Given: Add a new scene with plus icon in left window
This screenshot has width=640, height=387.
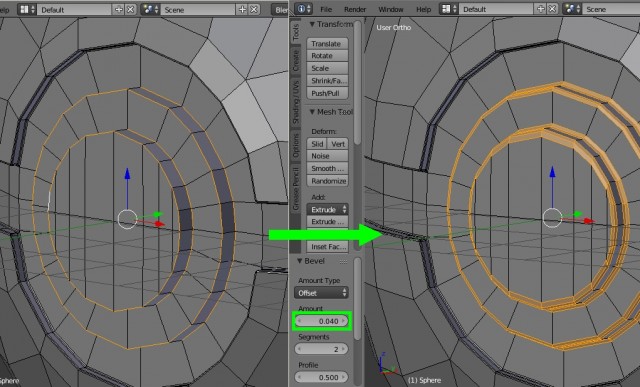Looking at the screenshot, I should [x=242, y=9].
